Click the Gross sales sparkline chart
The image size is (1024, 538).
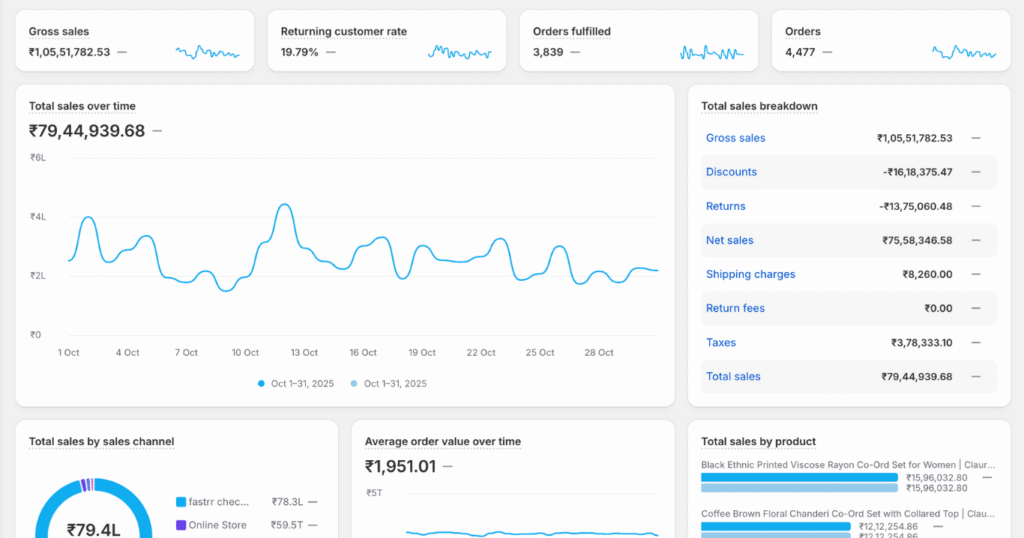[207, 52]
